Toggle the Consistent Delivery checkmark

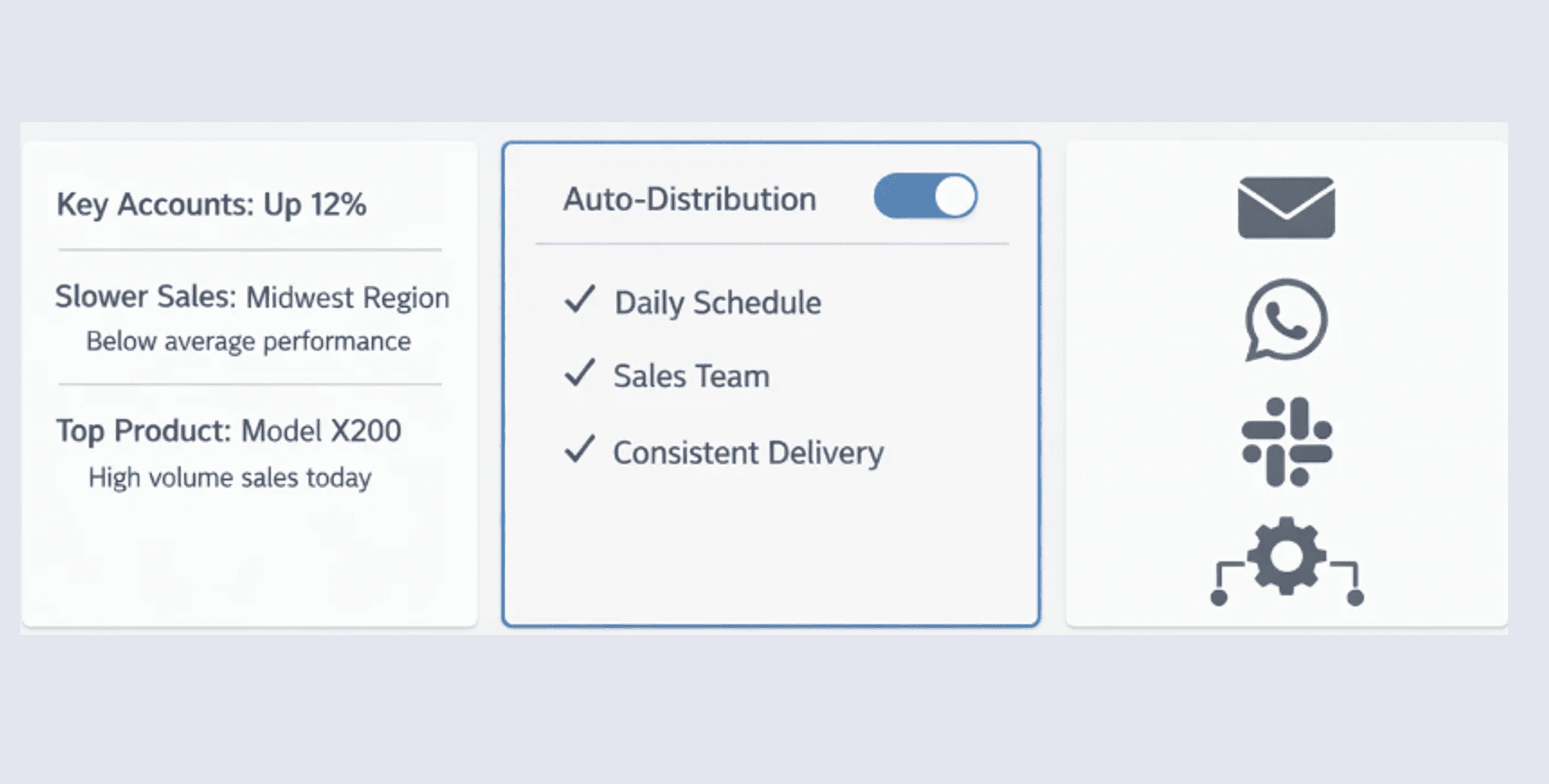(x=580, y=450)
